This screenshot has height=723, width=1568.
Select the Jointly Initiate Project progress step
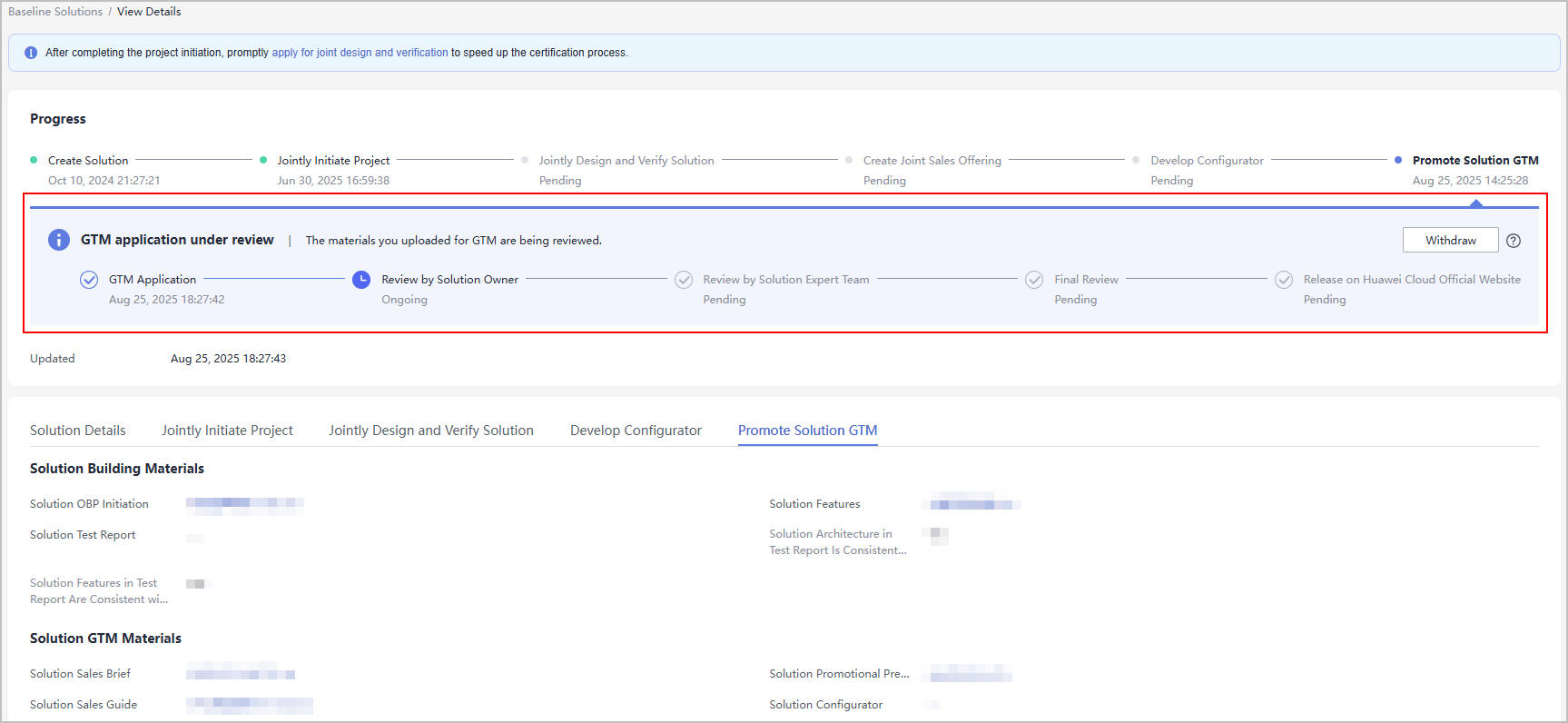pos(333,161)
